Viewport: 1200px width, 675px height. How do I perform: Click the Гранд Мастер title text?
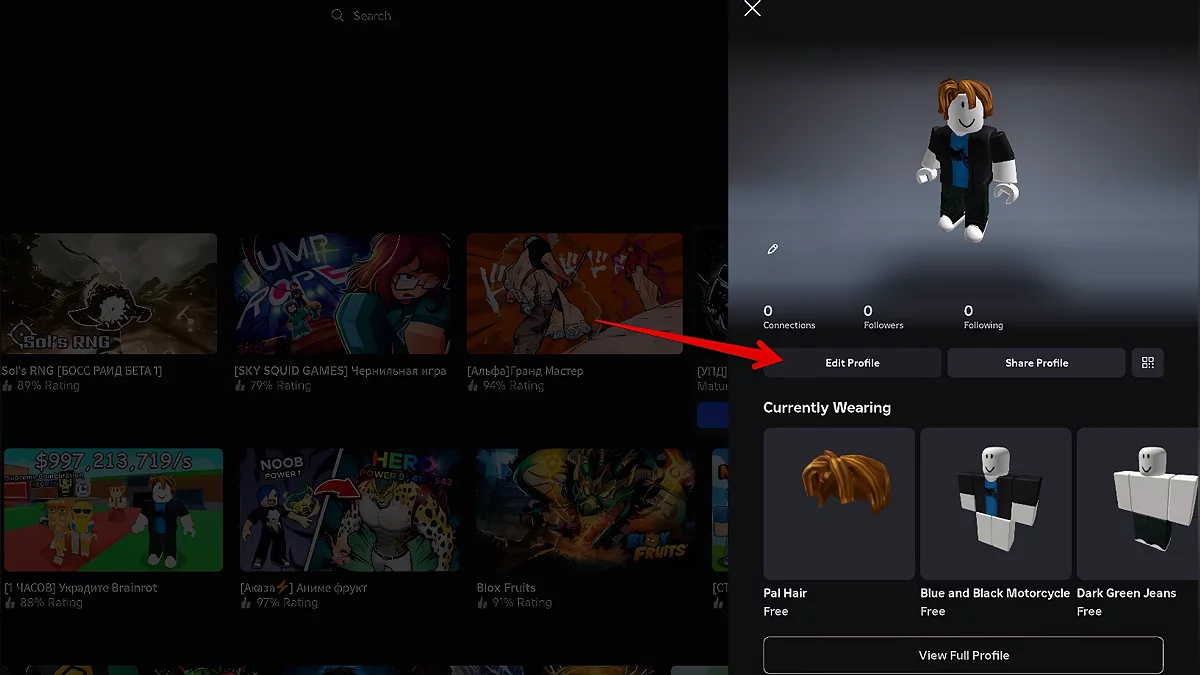(525, 371)
